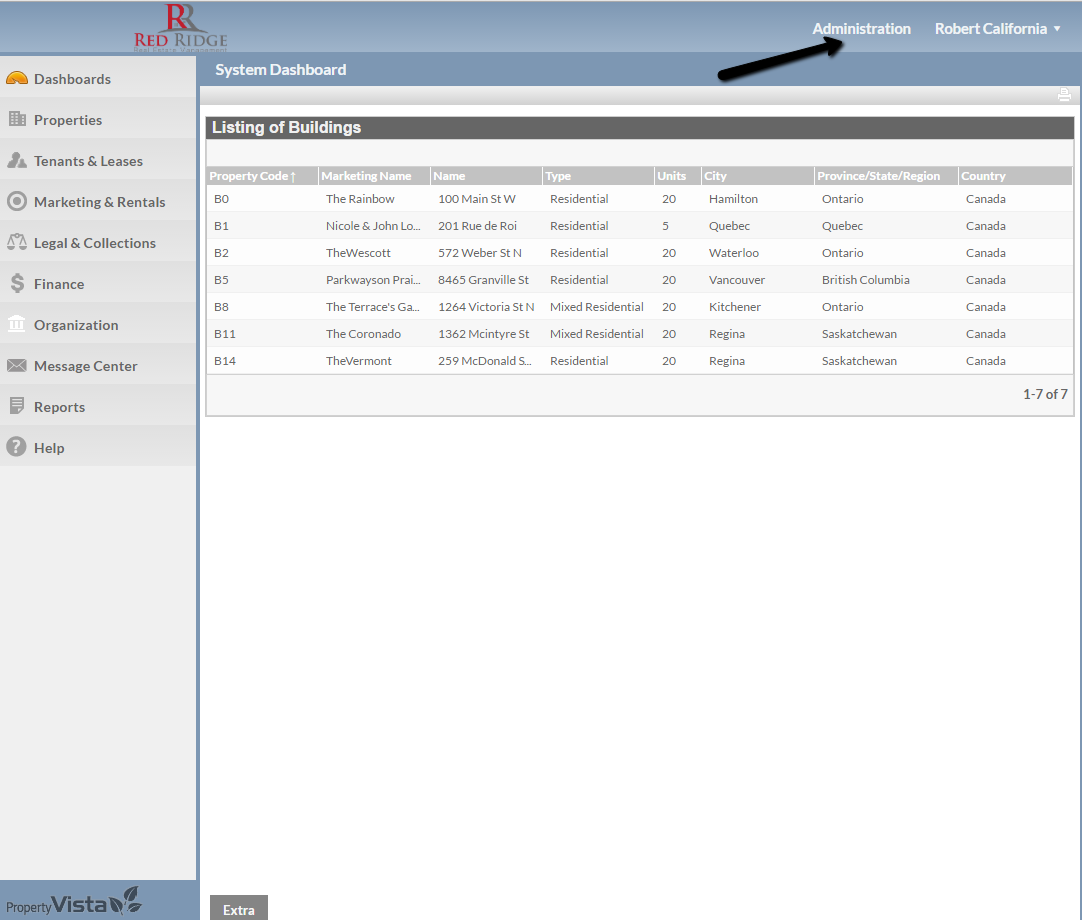Click the Finance dollar sign icon
1082x920 pixels.
(17, 284)
